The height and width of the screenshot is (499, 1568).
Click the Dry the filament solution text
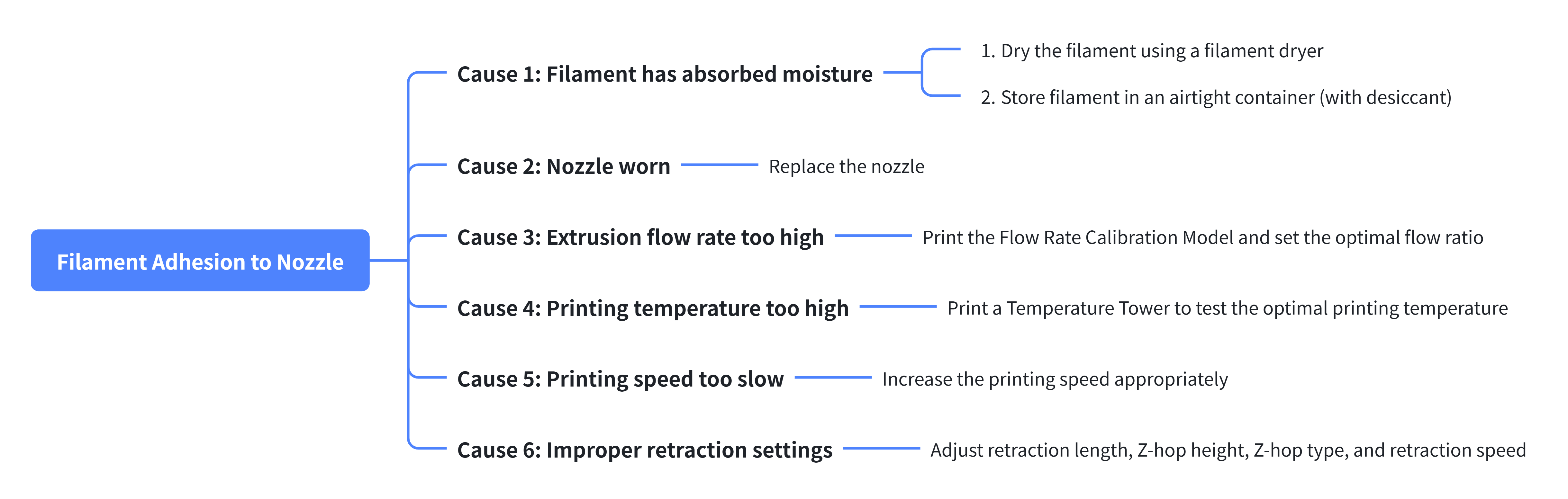(x=1152, y=50)
